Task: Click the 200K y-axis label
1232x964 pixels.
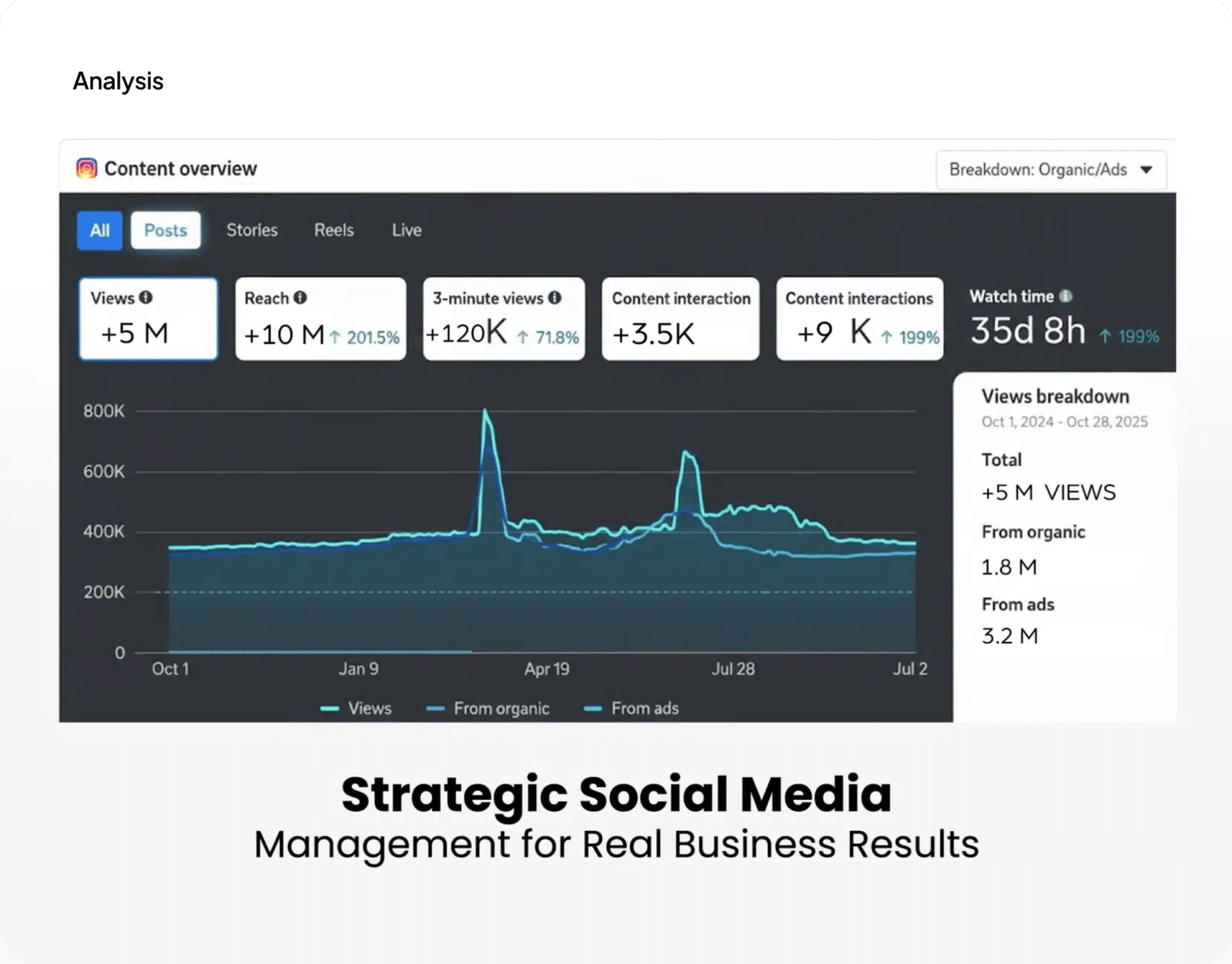Action: tap(104, 592)
